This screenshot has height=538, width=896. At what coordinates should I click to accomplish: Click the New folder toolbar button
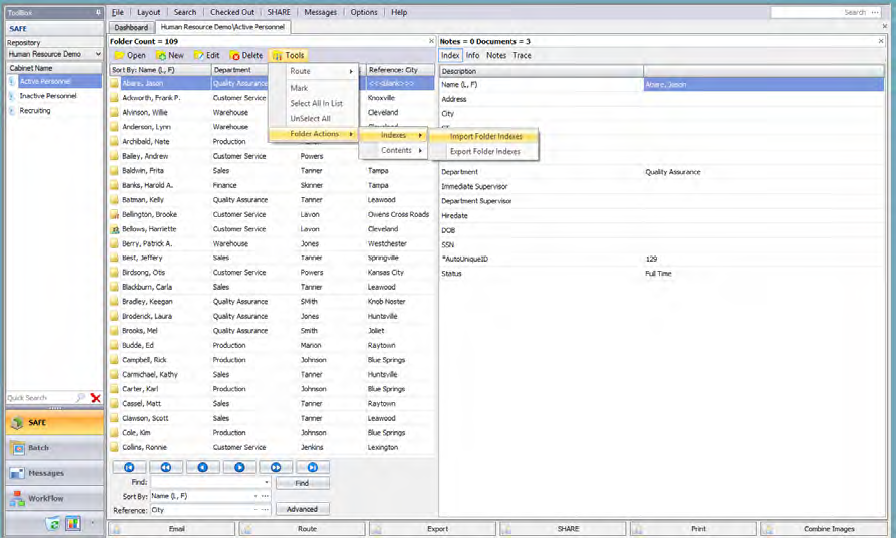[x=170, y=55]
